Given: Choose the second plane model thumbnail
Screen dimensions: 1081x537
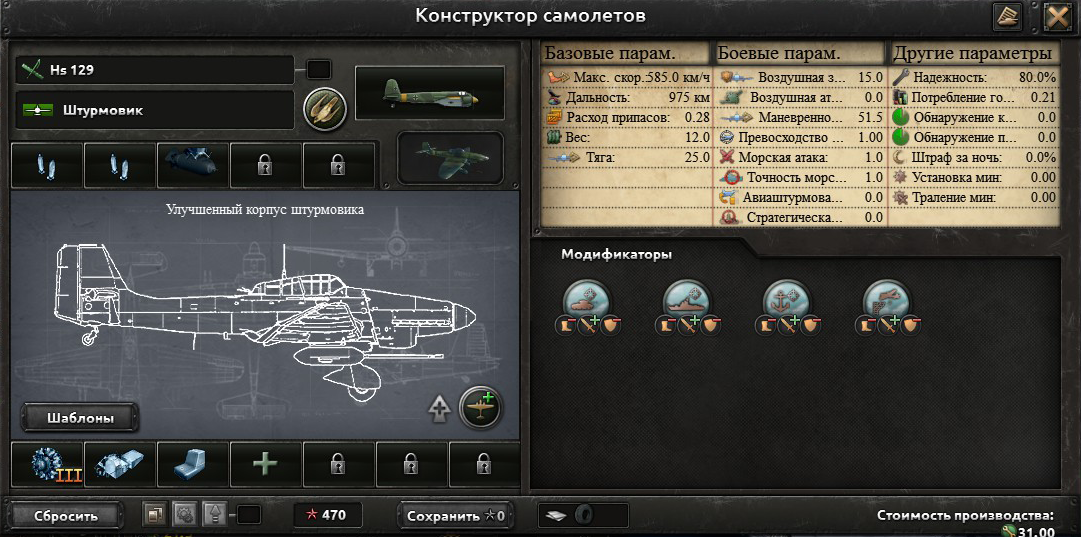Looking at the screenshot, I should (x=451, y=158).
